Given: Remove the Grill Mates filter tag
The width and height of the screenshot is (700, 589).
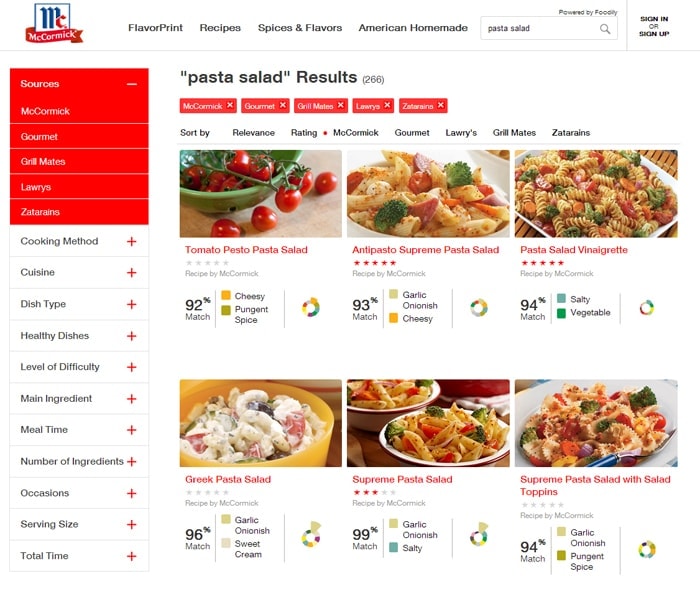Looking at the screenshot, I should coord(341,105).
